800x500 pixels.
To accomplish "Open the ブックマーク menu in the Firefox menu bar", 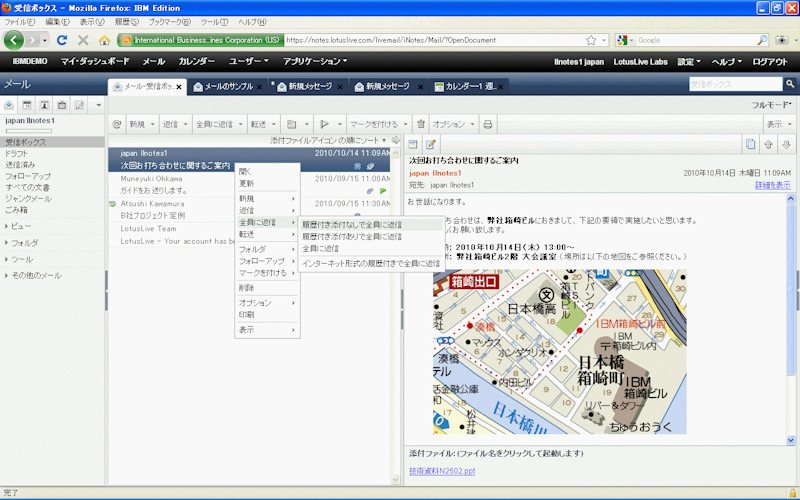I will (x=169, y=22).
